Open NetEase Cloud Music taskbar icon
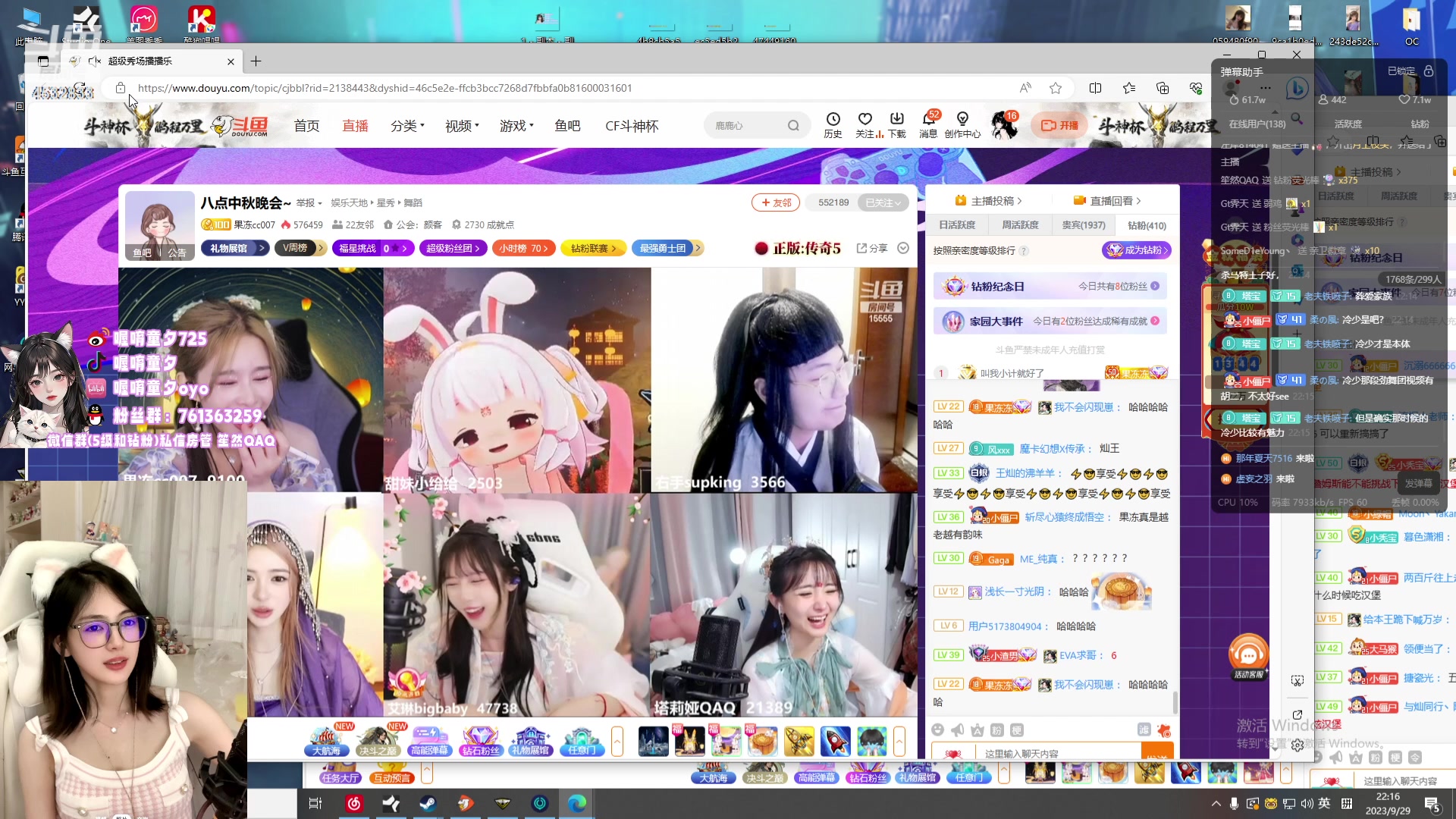The image size is (1456, 819). tap(354, 803)
